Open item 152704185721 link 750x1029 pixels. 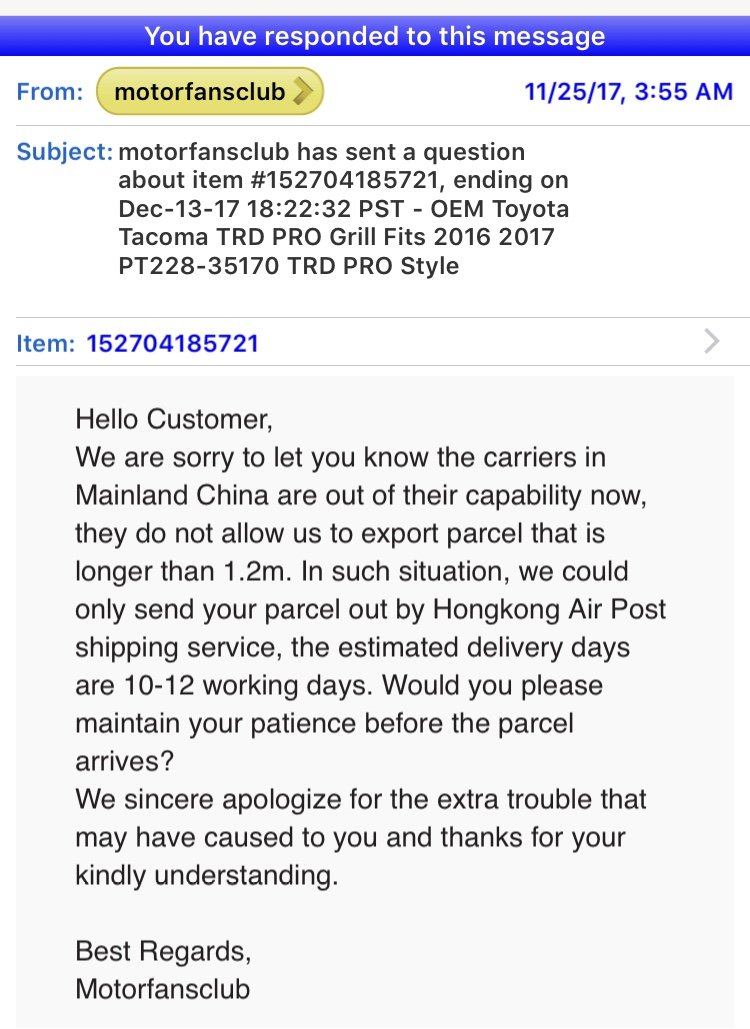173,343
